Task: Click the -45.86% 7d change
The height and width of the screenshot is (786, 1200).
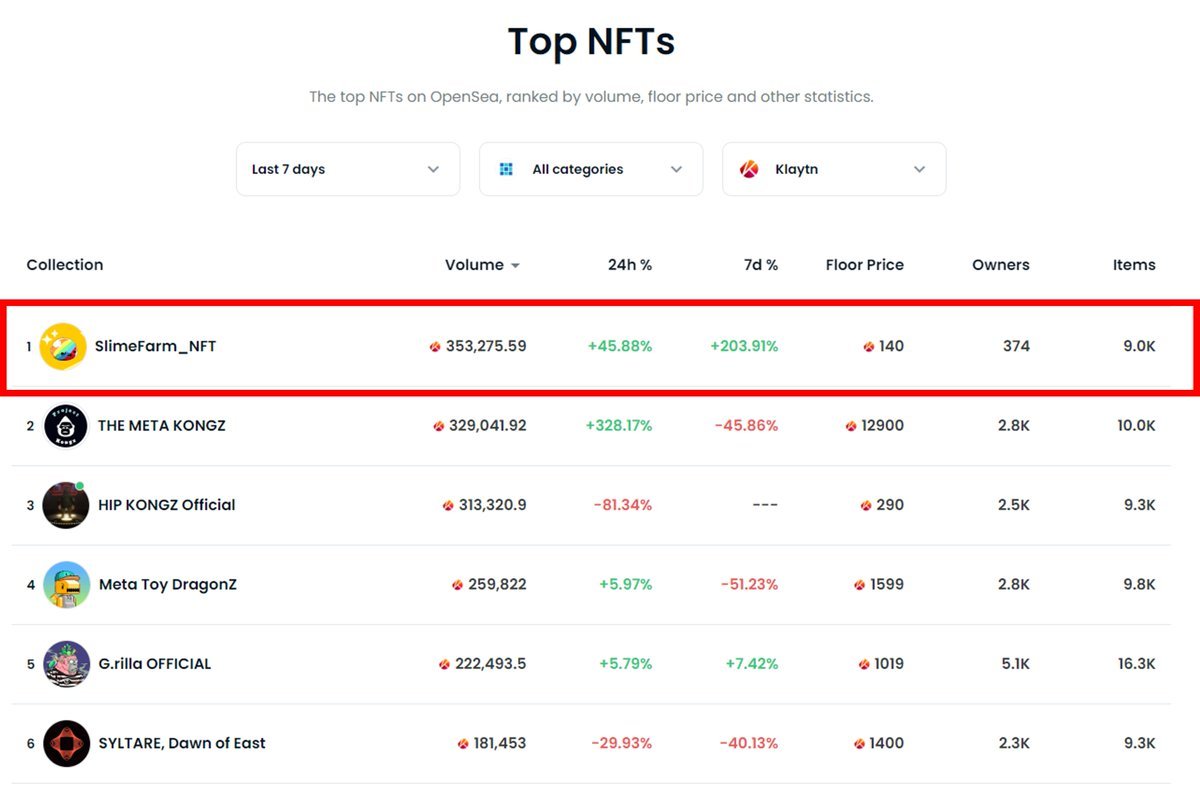Action: pos(747,425)
